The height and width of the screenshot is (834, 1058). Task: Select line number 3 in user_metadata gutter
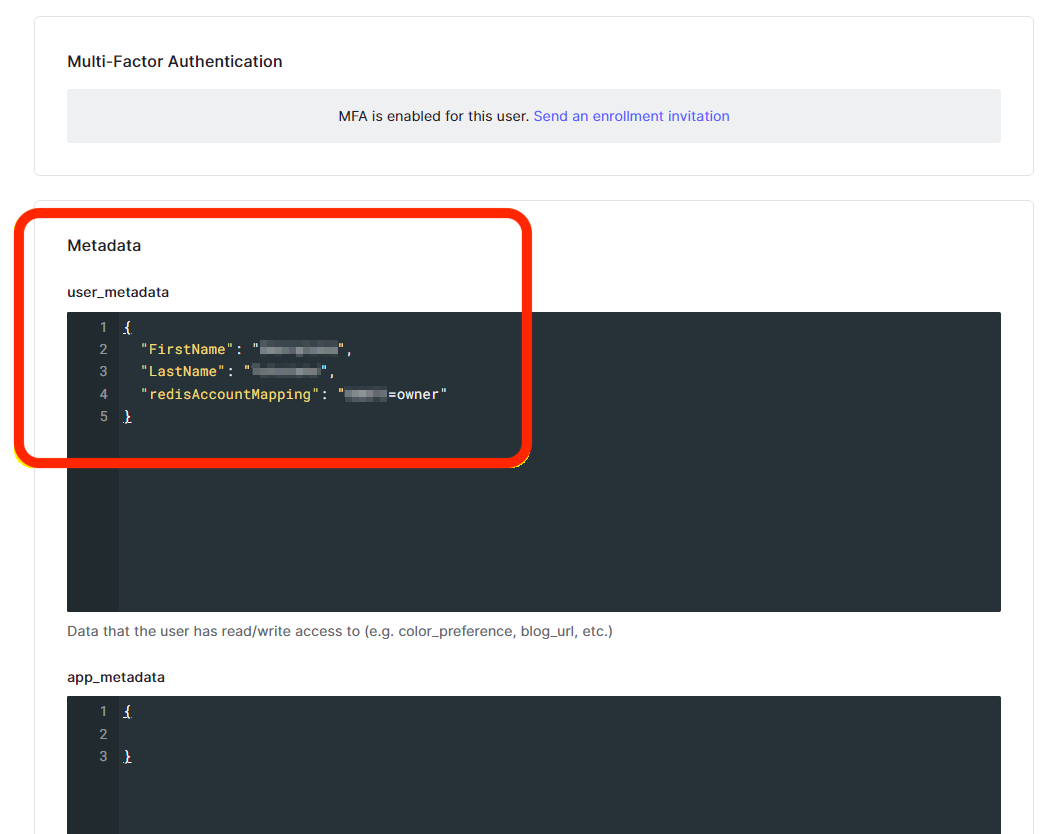[103, 372]
